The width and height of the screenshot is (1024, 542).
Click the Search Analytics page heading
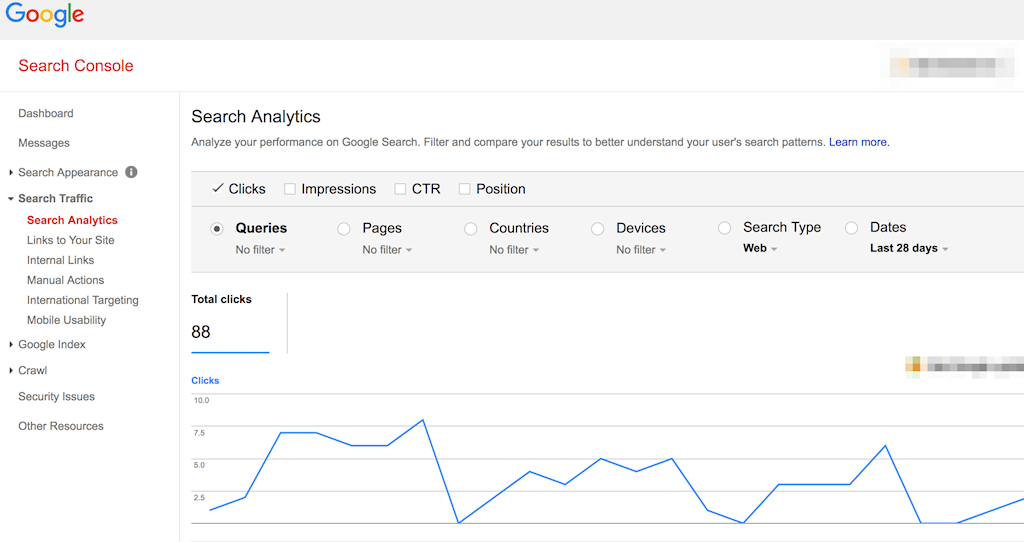(256, 116)
